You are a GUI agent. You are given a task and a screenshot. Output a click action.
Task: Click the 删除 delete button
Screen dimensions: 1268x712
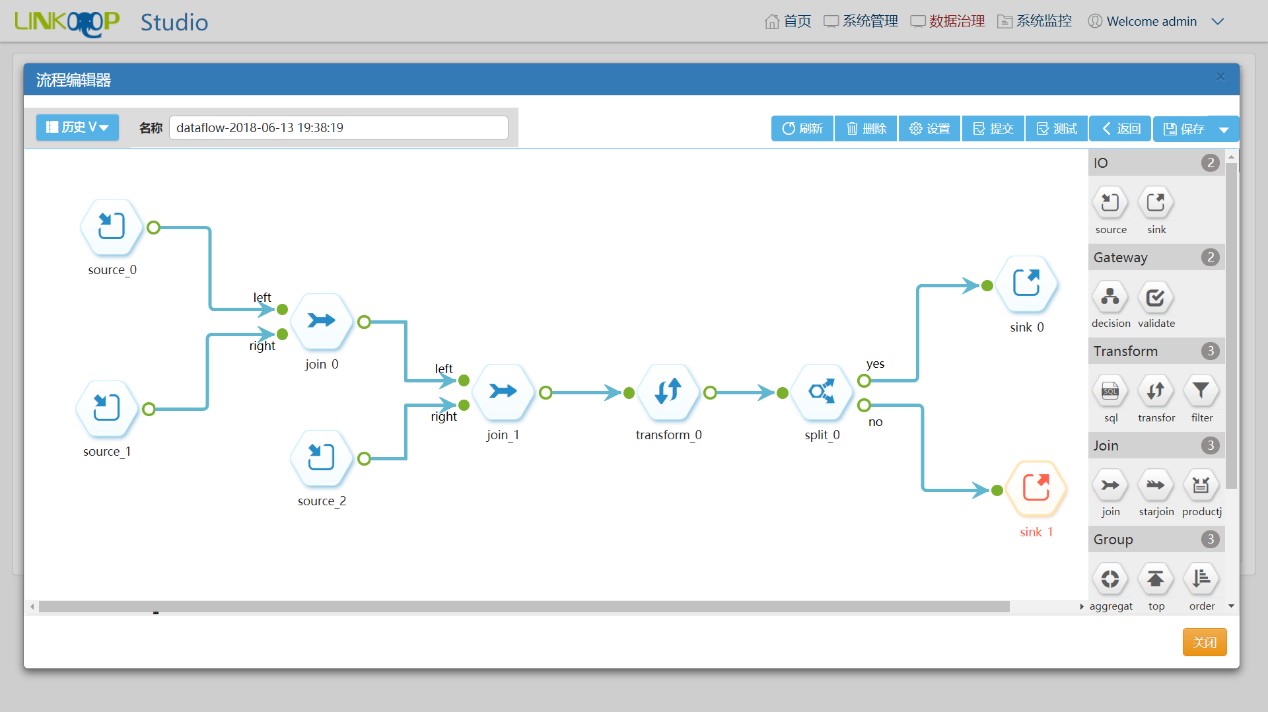pos(866,129)
